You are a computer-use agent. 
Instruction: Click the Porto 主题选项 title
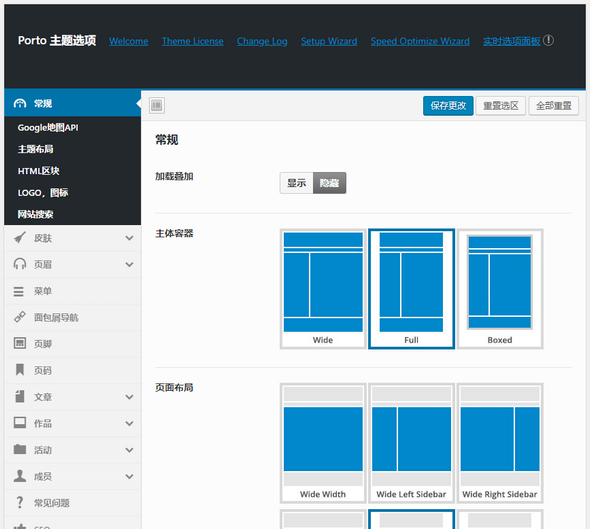click(57, 40)
